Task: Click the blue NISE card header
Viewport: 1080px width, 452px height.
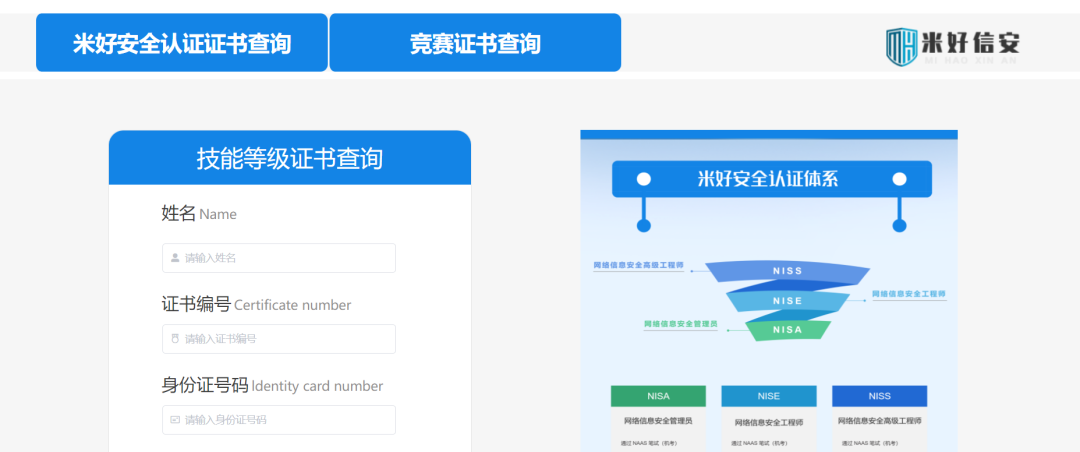Action: [769, 396]
